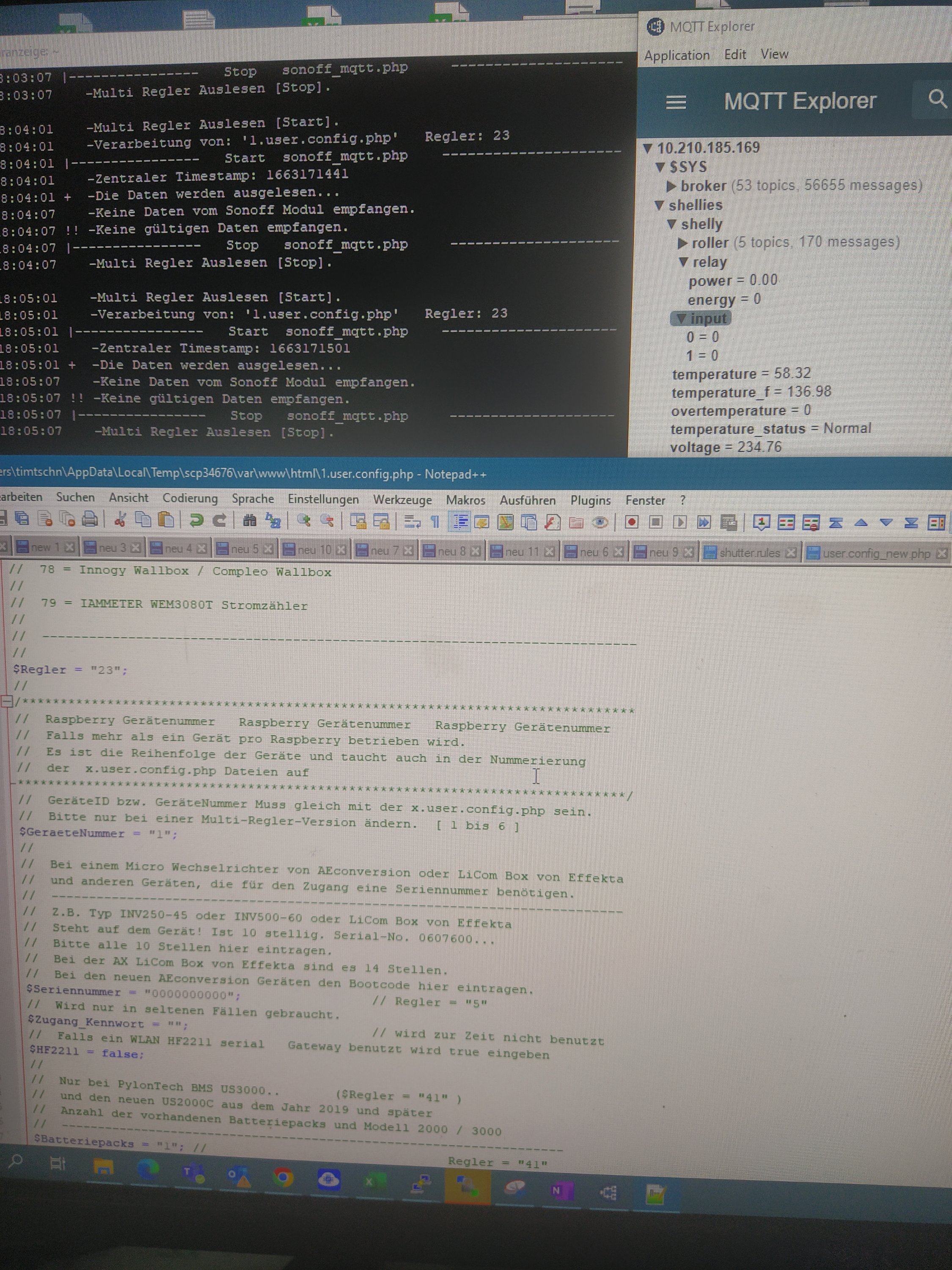The image size is (952, 1270).
Task: Click the $HF2211 = false code line
Action: (87, 1051)
